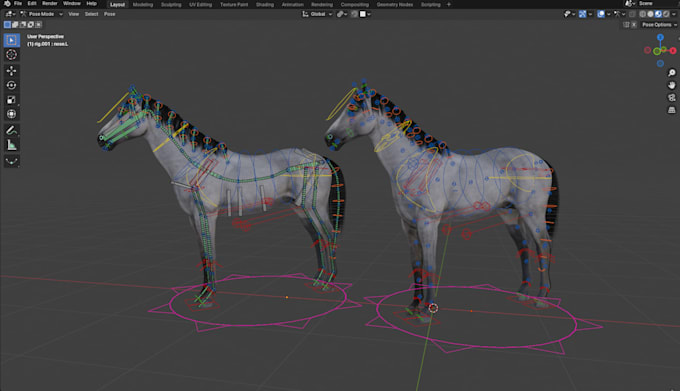Select the Breakdowner pose tool
This screenshot has width=680, height=391.
coord(11,161)
